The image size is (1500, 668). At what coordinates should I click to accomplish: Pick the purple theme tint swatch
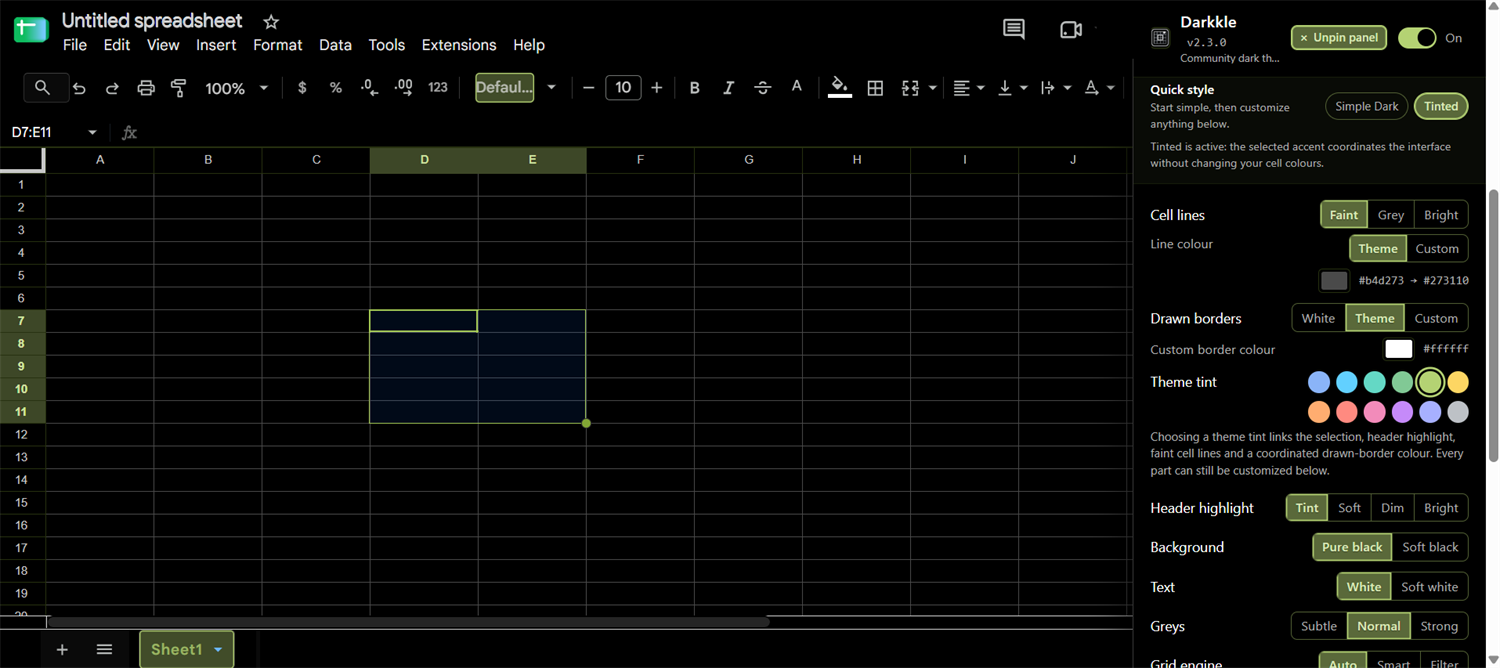1403,412
